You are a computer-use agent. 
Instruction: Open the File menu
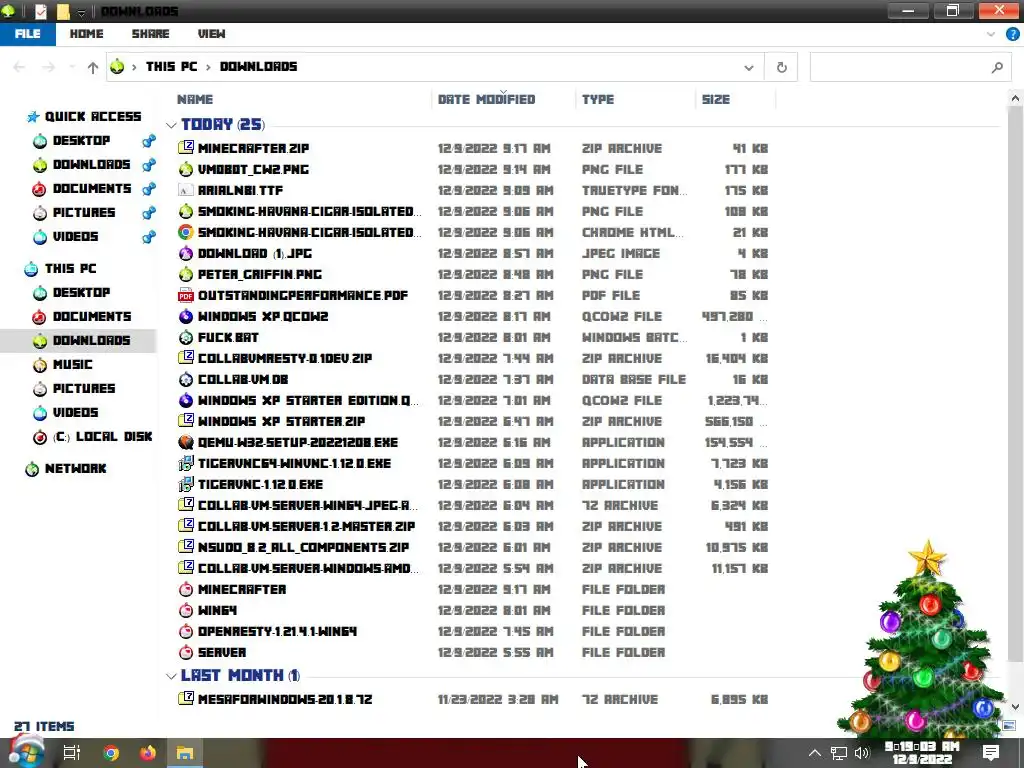click(27, 34)
